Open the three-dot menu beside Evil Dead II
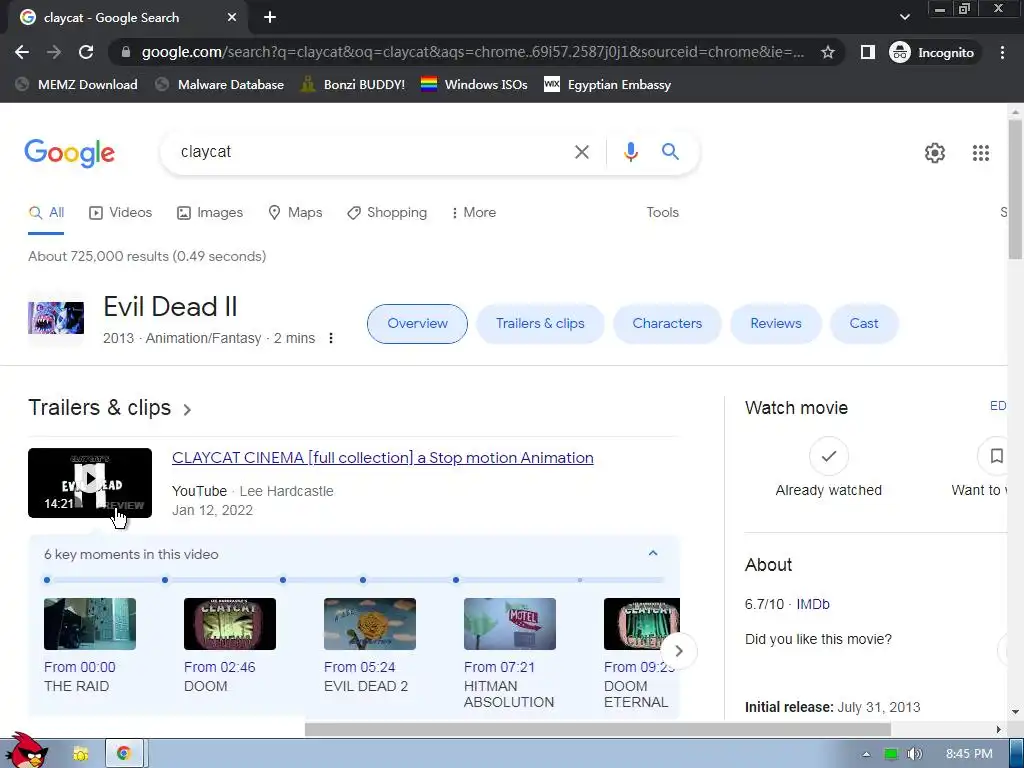 point(331,338)
